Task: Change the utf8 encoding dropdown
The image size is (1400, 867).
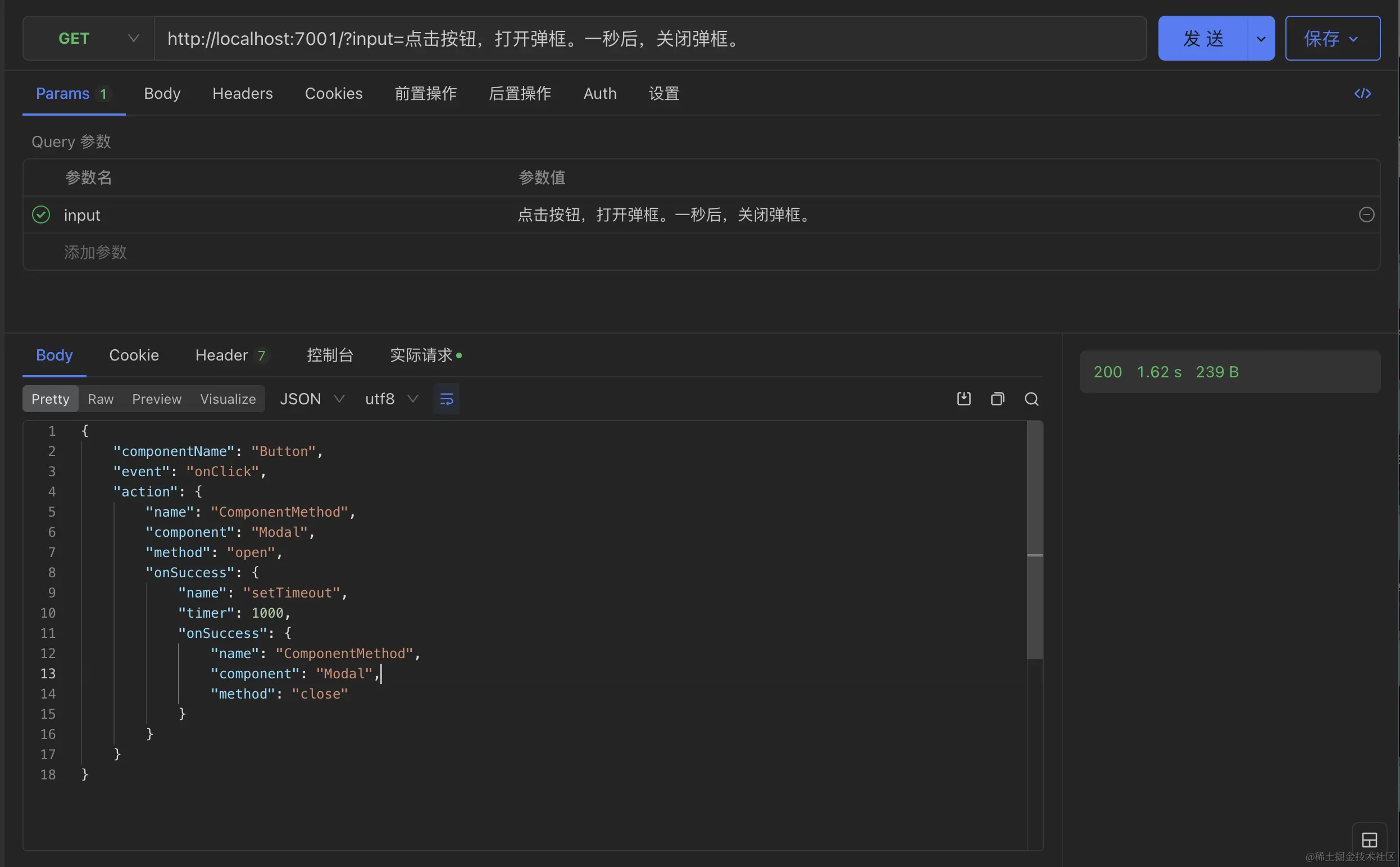Action: click(392, 399)
